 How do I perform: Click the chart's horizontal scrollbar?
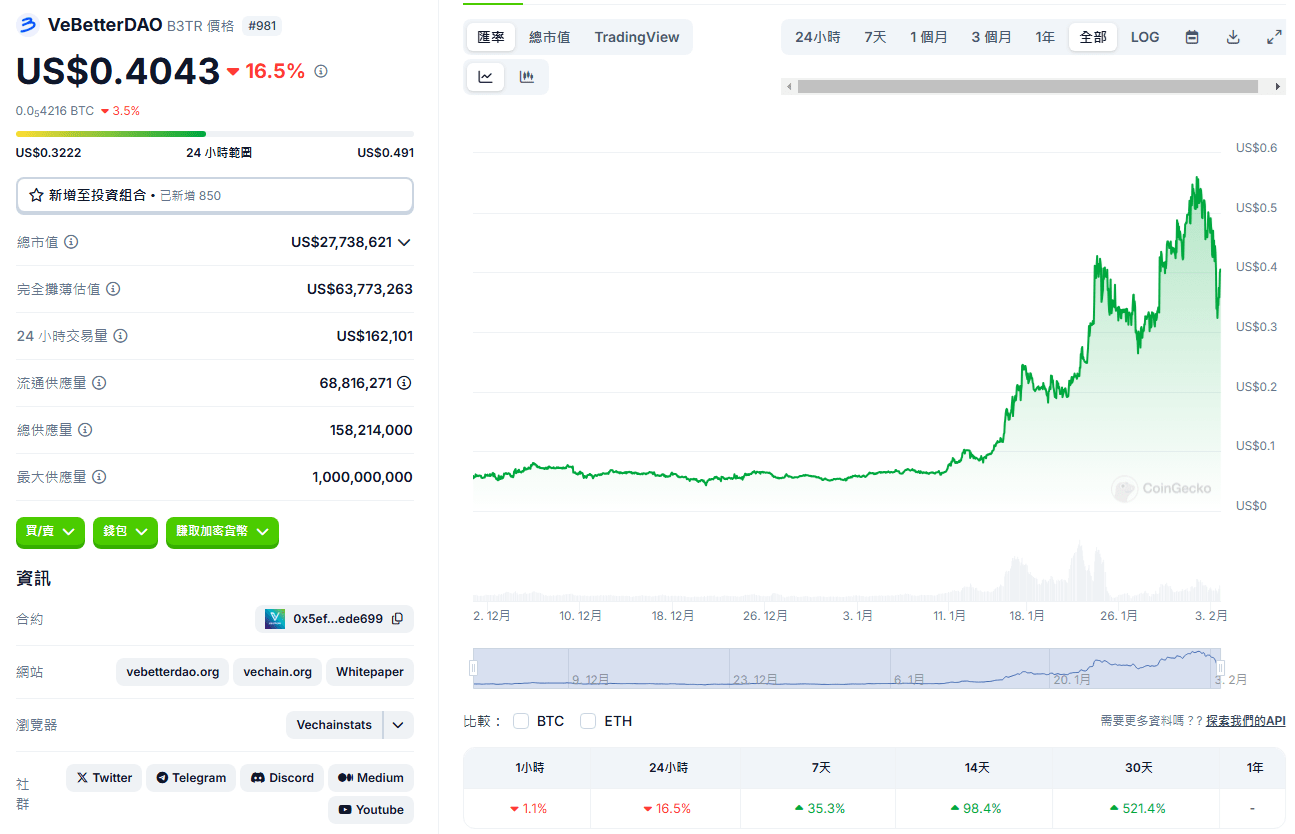(x=1027, y=87)
